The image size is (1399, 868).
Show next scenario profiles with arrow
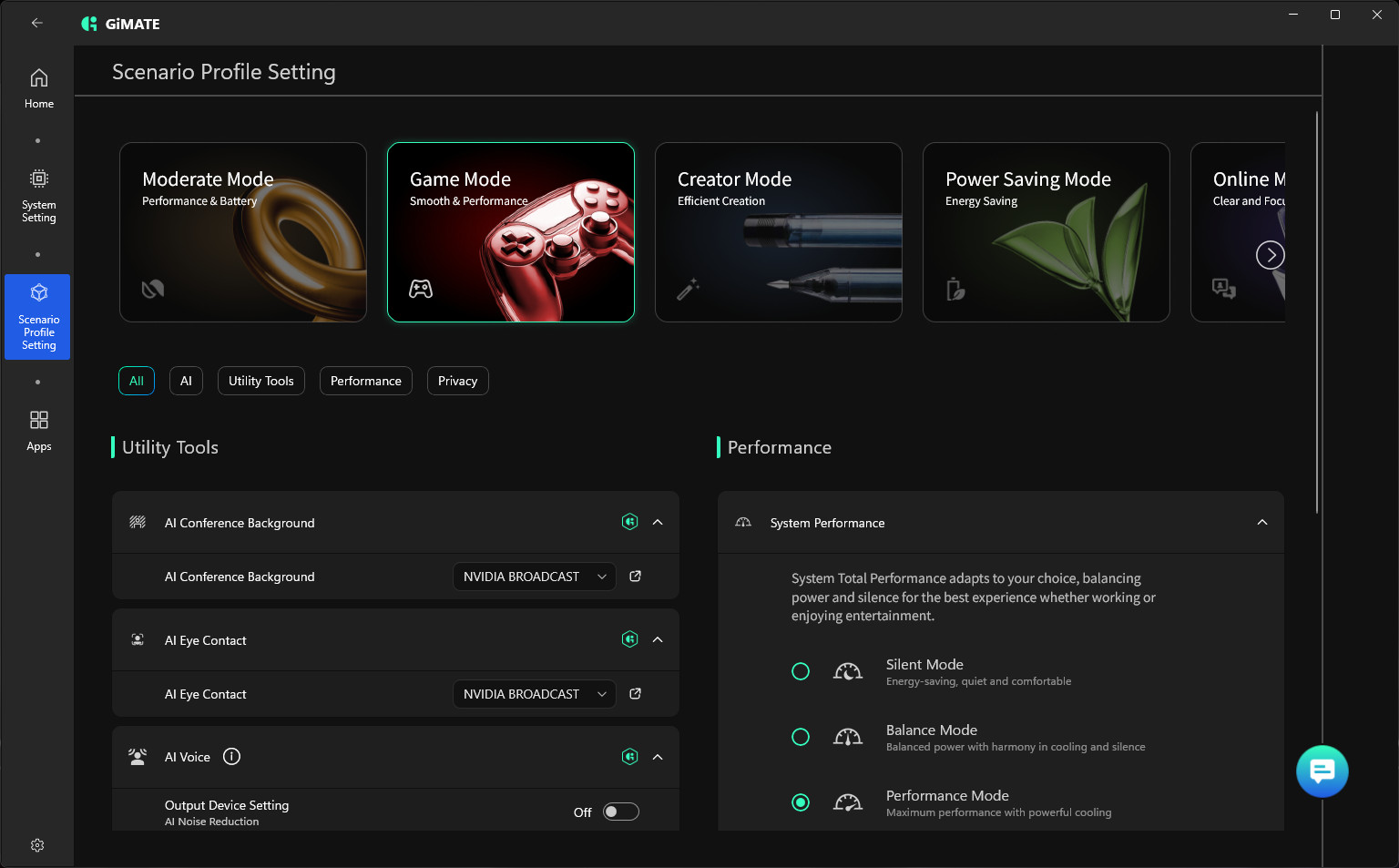(1271, 255)
